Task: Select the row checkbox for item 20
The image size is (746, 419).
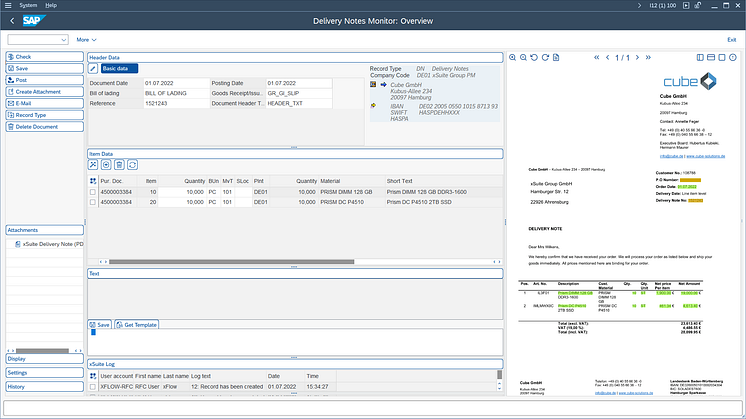Action: pos(93,202)
